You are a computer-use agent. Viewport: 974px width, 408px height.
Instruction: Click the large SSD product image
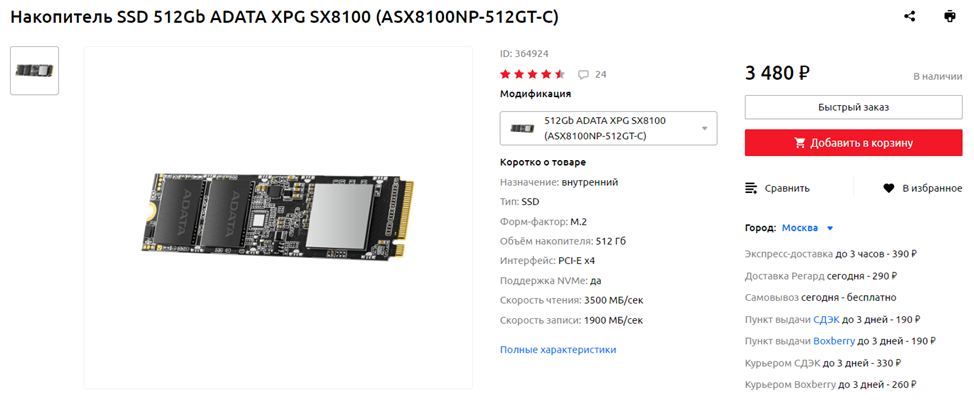click(x=278, y=217)
